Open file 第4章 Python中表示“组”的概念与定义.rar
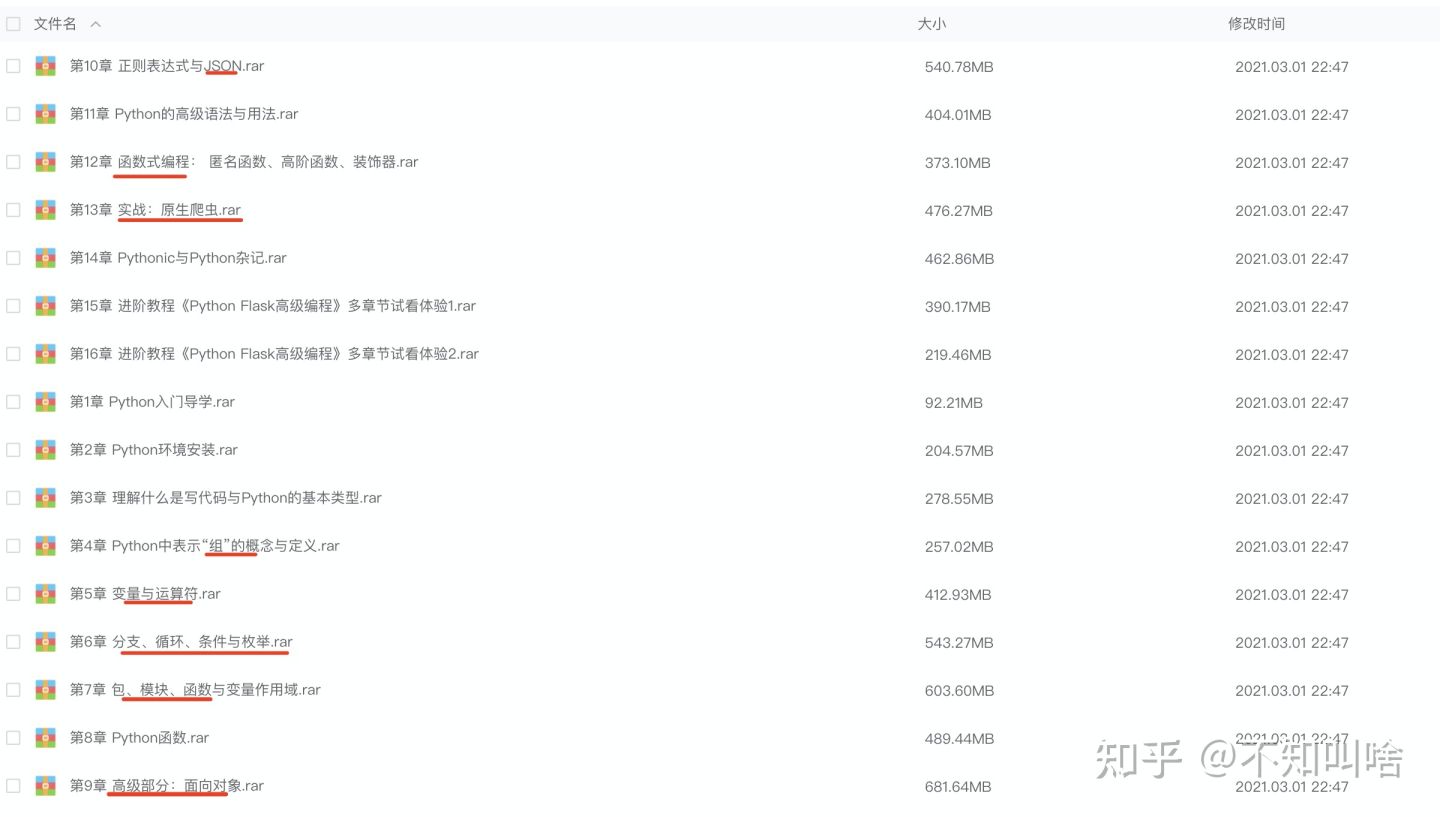 (x=205, y=546)
